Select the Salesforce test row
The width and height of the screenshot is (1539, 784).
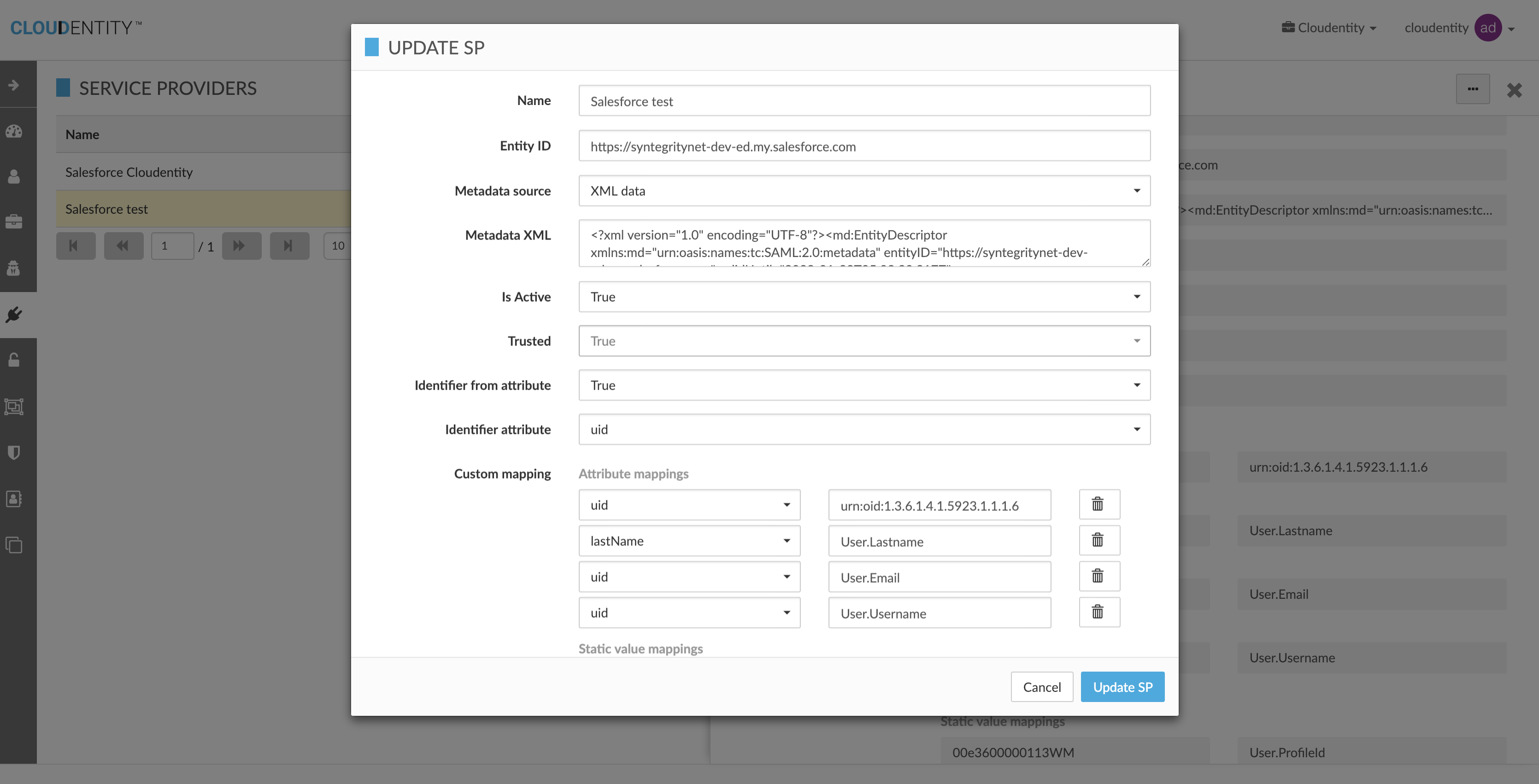click(203, 209)
